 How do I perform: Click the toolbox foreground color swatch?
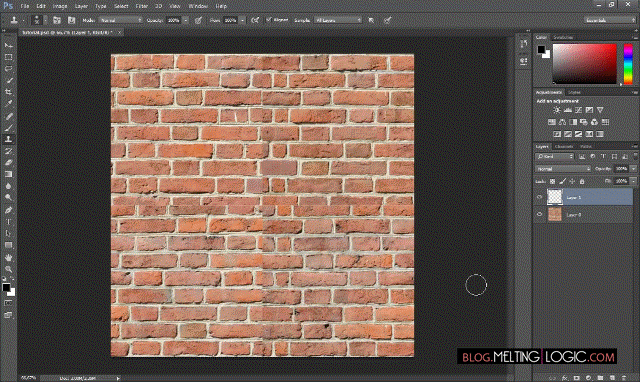coord(6,287)
